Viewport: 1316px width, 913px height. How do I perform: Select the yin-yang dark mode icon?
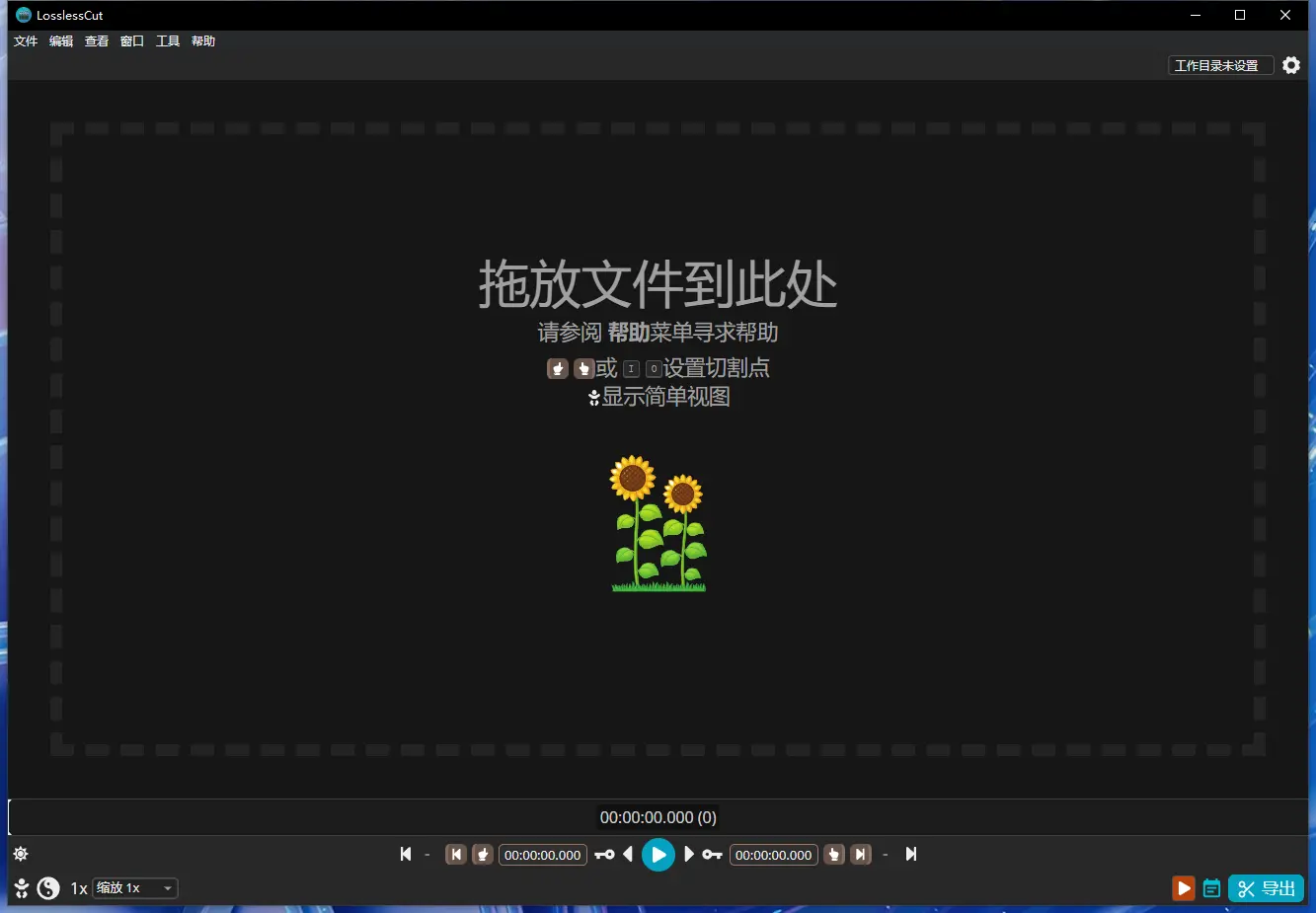47,887
